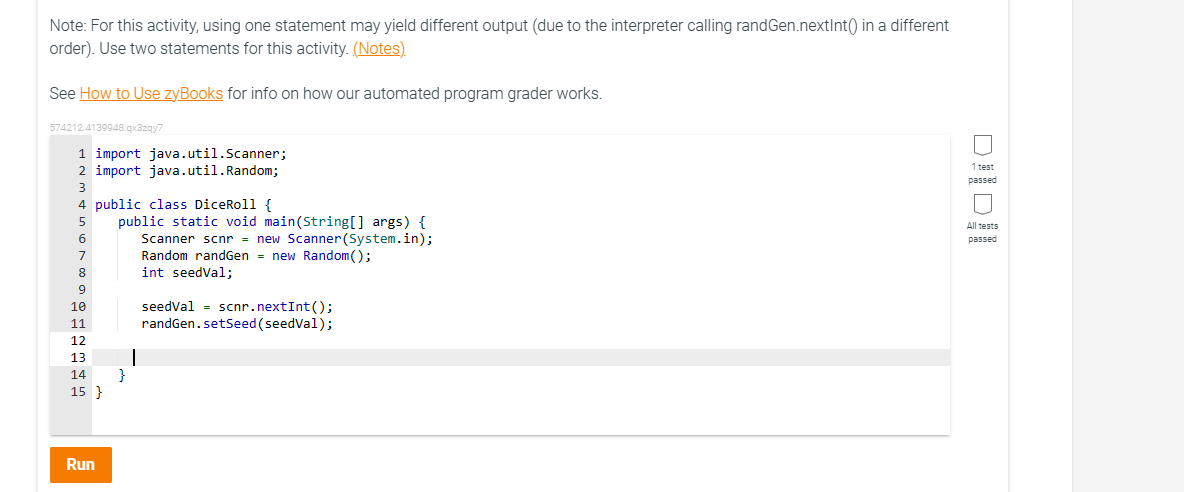Click the import java.util.Random line
Screen dimensions: 1184x492
pyautogui.click(x=186, y=171)
